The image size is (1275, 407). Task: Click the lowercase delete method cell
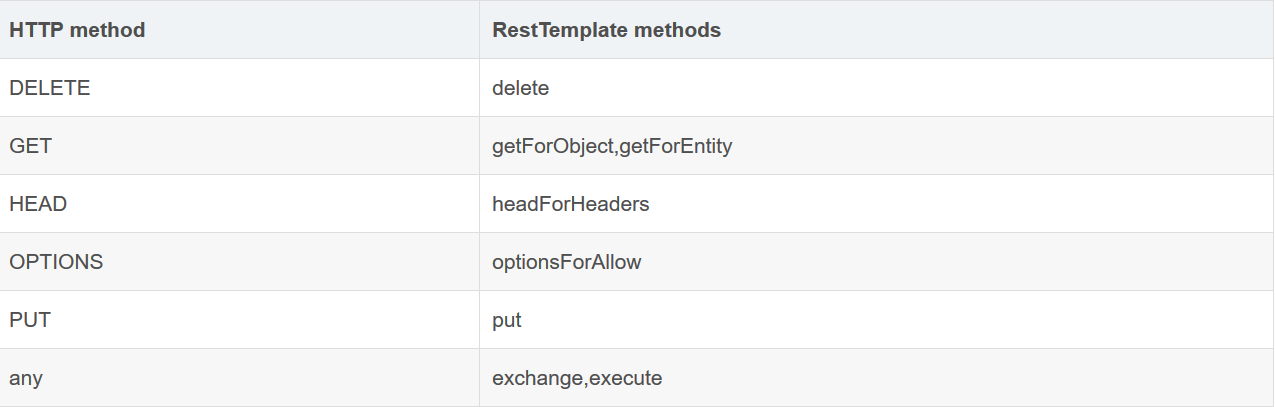pos(877,88)
